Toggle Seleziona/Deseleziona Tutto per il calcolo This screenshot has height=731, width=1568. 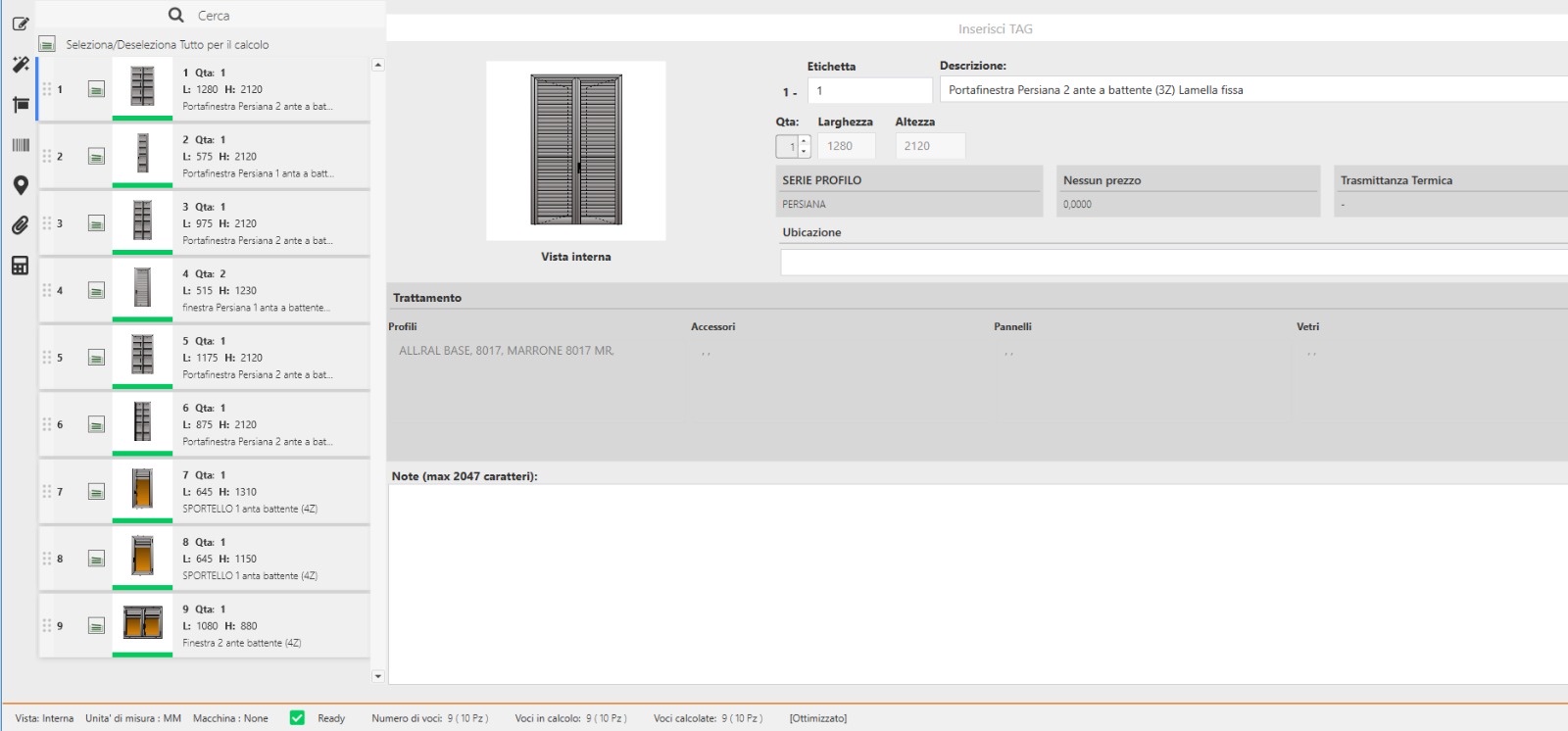click(47, 44)
